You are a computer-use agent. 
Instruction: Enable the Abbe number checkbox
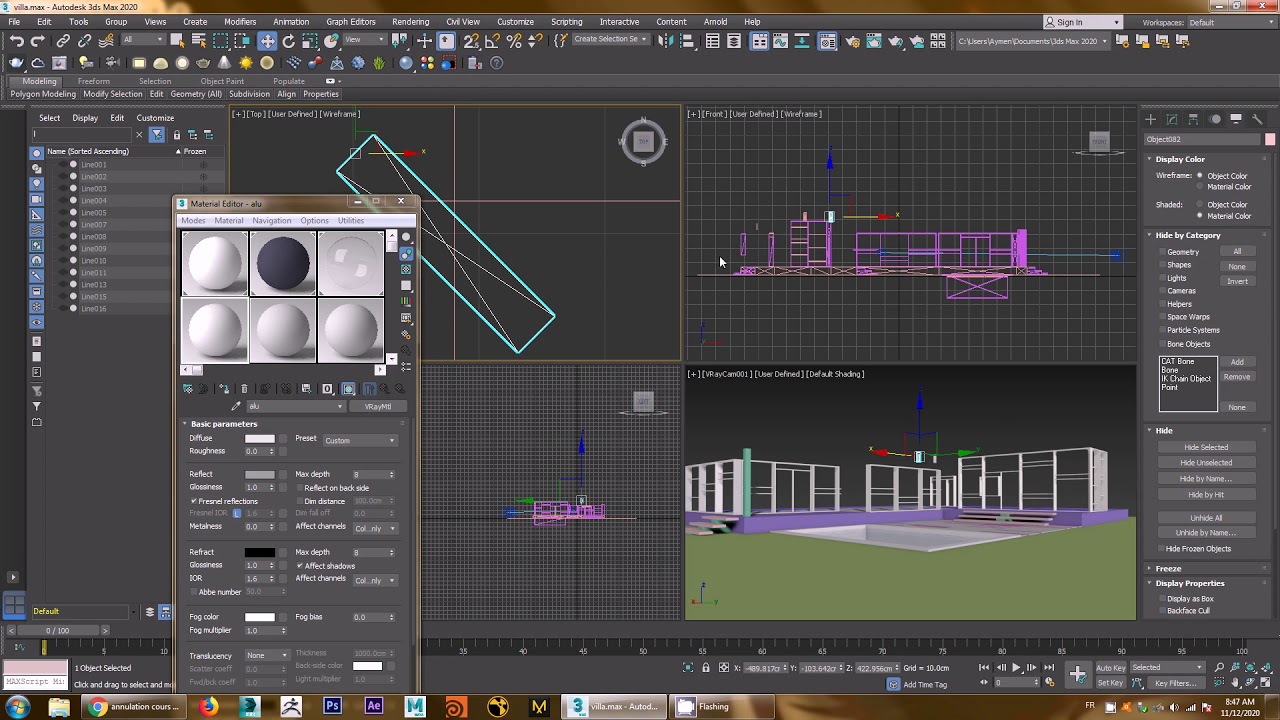click(193, 592)
